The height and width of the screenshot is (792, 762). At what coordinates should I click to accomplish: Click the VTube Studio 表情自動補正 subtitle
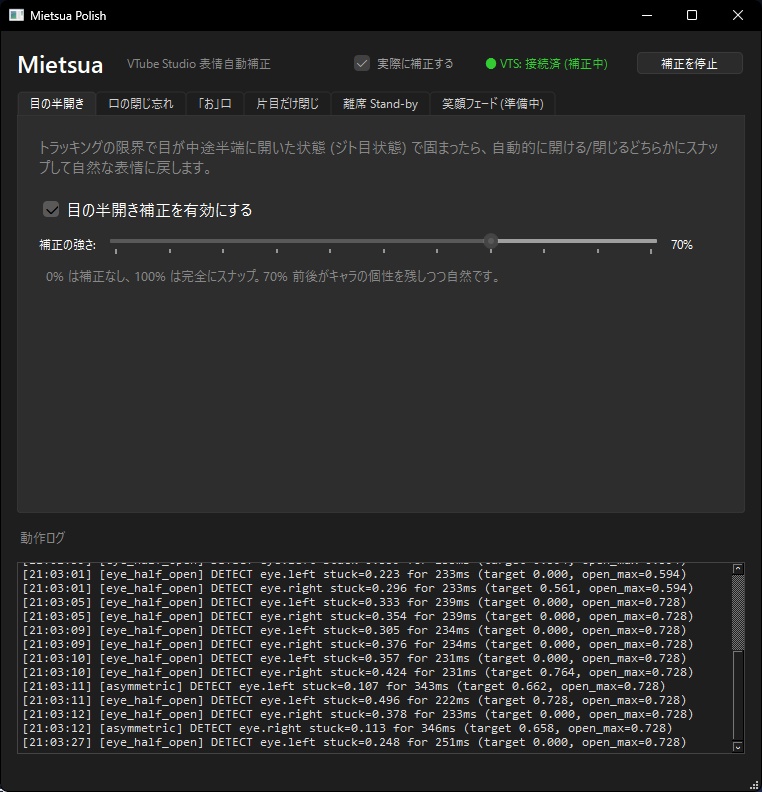tap(198, 64)
